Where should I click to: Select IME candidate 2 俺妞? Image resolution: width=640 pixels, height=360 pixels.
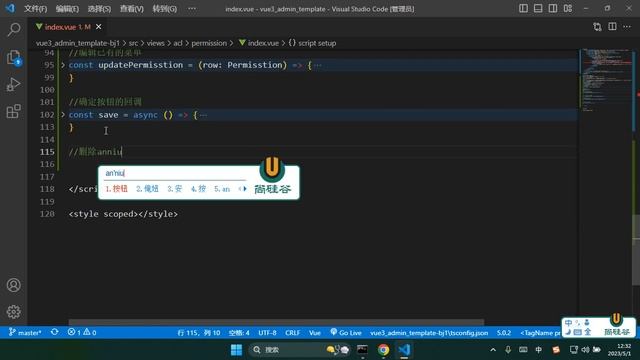tap(147, 189)
